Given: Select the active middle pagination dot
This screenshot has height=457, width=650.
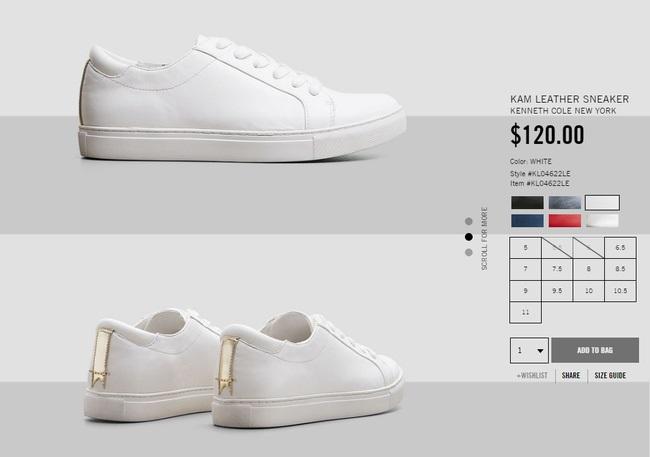Looking at the screenshot, I should tap(469, 237).
